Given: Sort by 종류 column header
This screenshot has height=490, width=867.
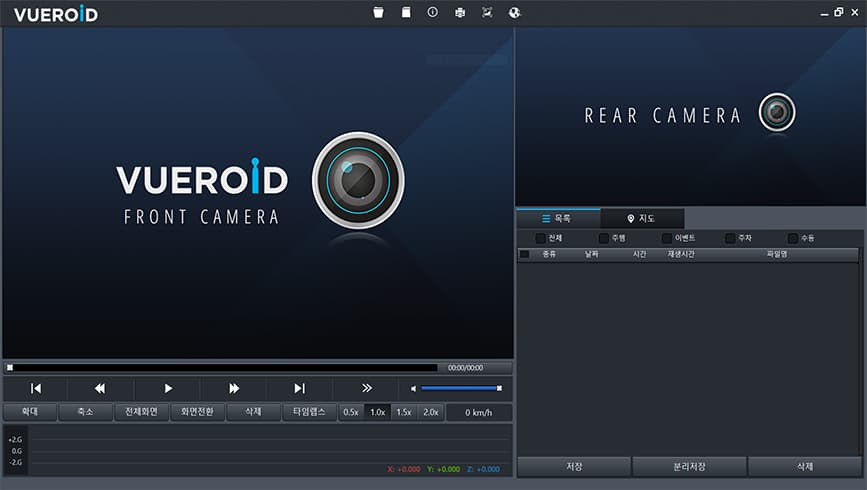Looking at the screenshot, I should click(x=549, y=254).
